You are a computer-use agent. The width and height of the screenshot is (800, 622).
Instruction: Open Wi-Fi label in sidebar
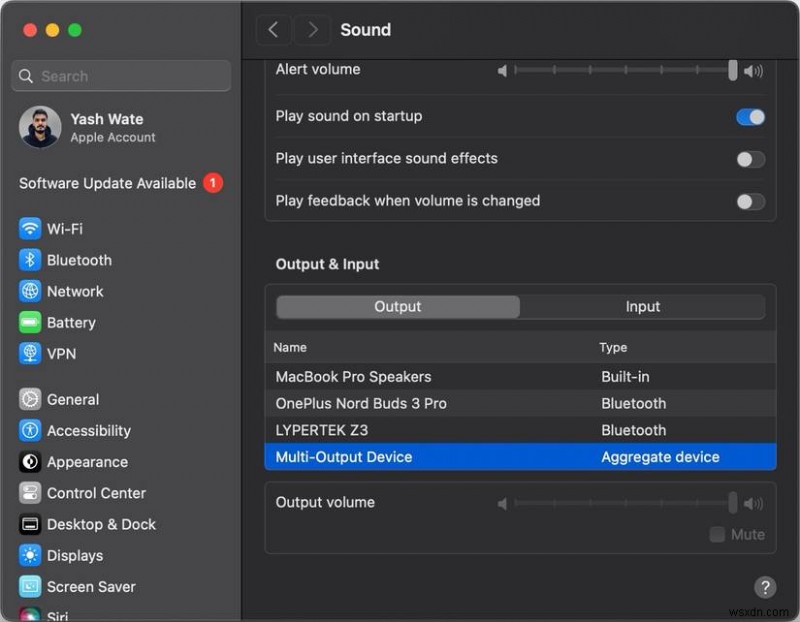[x=65, y=229]
